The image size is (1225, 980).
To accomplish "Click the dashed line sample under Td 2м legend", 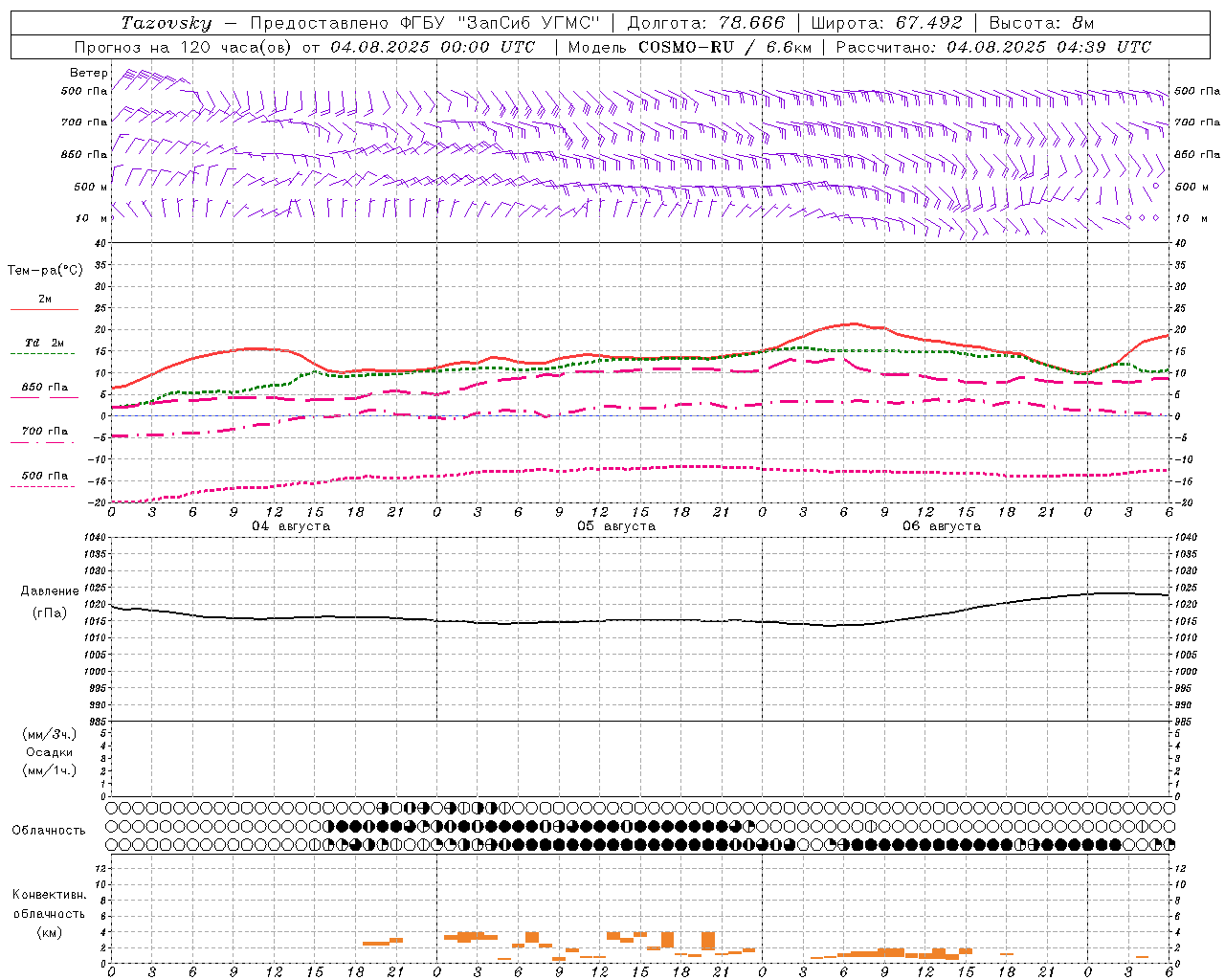I will pos(44,354).
